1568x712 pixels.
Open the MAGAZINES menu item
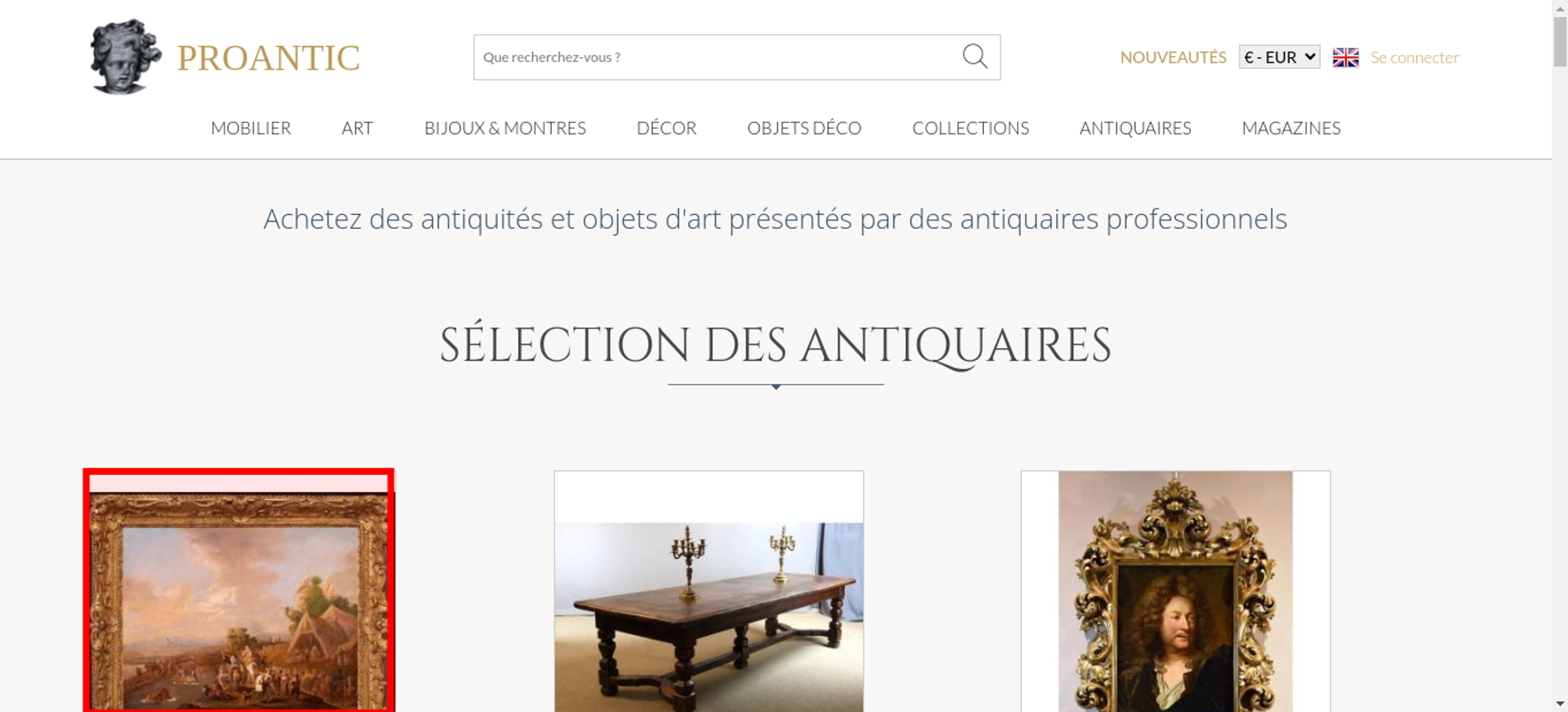[1291, 128]
